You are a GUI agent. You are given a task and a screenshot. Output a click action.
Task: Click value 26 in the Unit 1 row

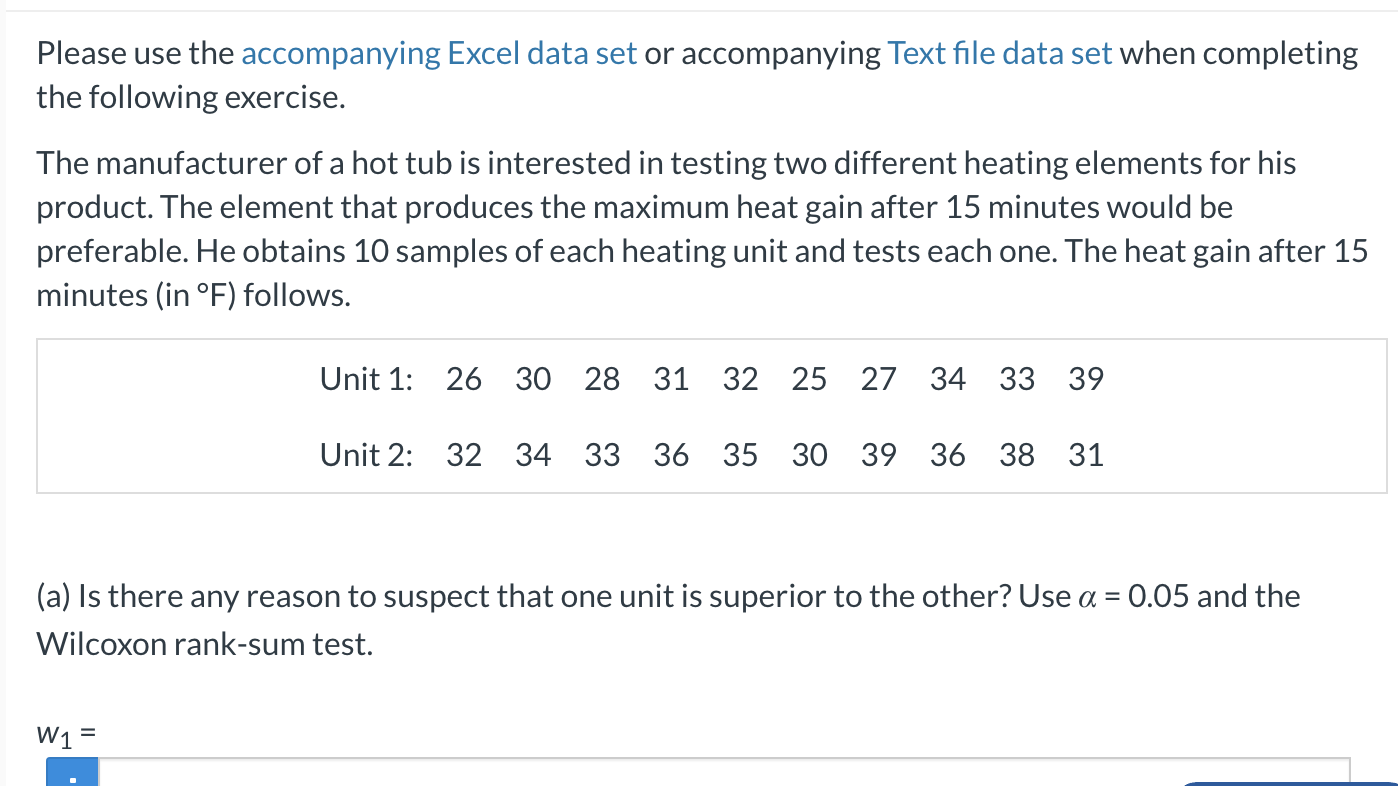tap(464, 379)
